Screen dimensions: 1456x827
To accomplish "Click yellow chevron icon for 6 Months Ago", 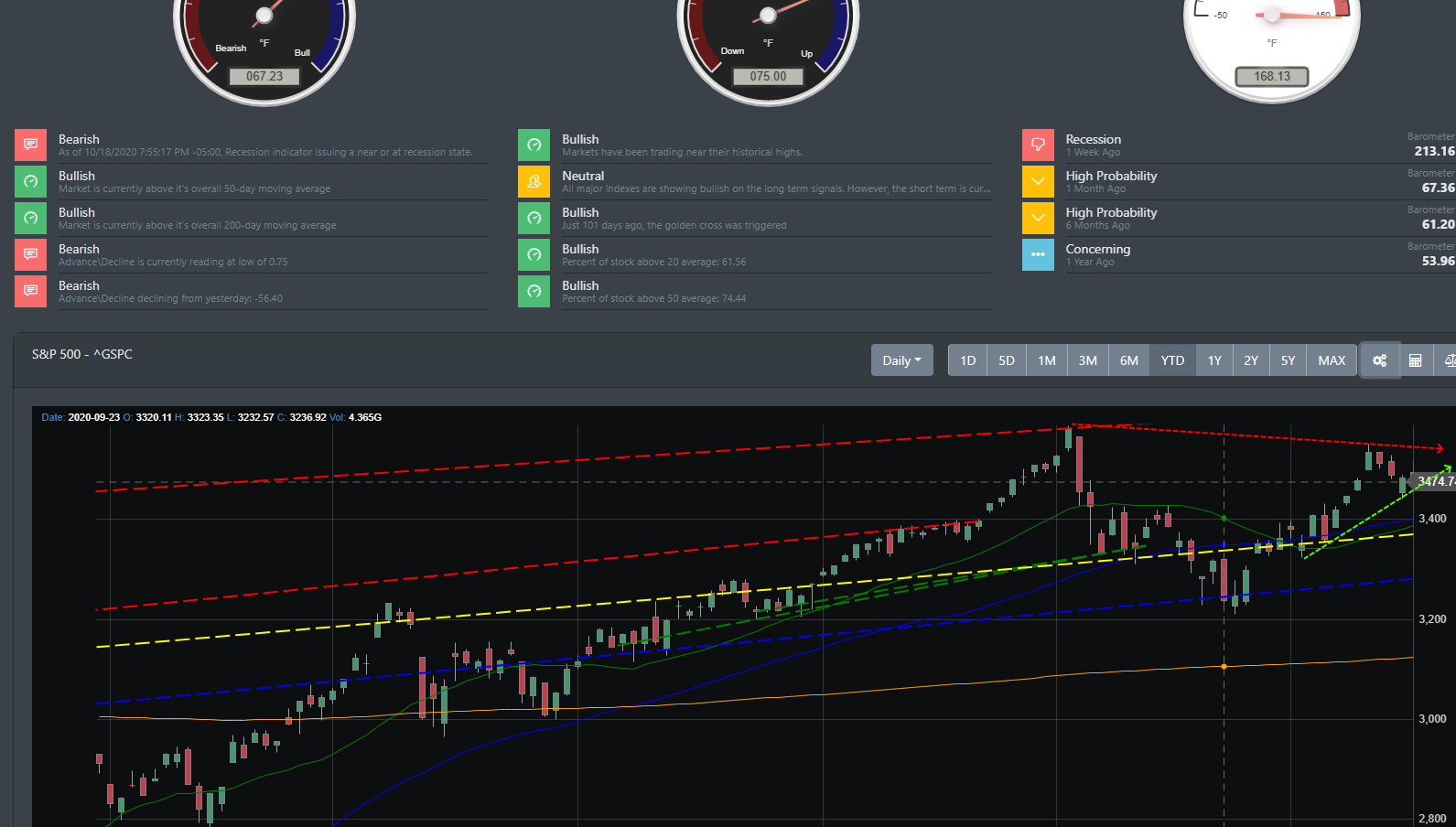I will coord(1038,218).
